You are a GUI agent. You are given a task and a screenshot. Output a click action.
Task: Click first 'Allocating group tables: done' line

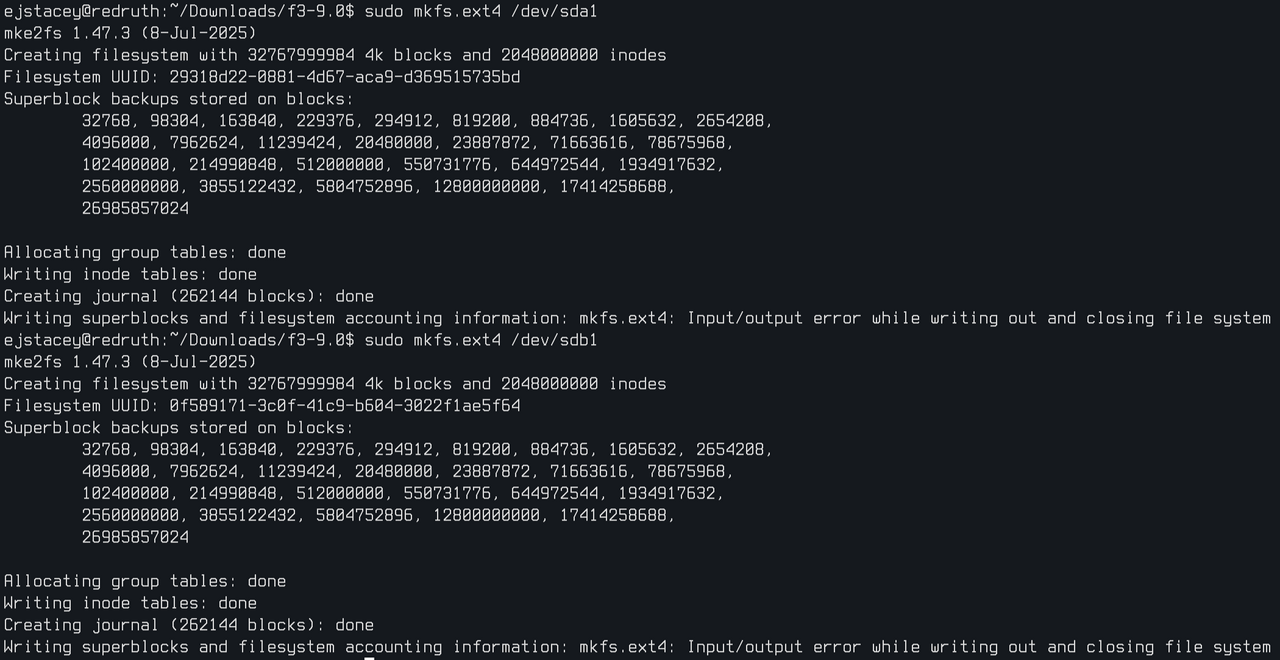tap(145, 252)
